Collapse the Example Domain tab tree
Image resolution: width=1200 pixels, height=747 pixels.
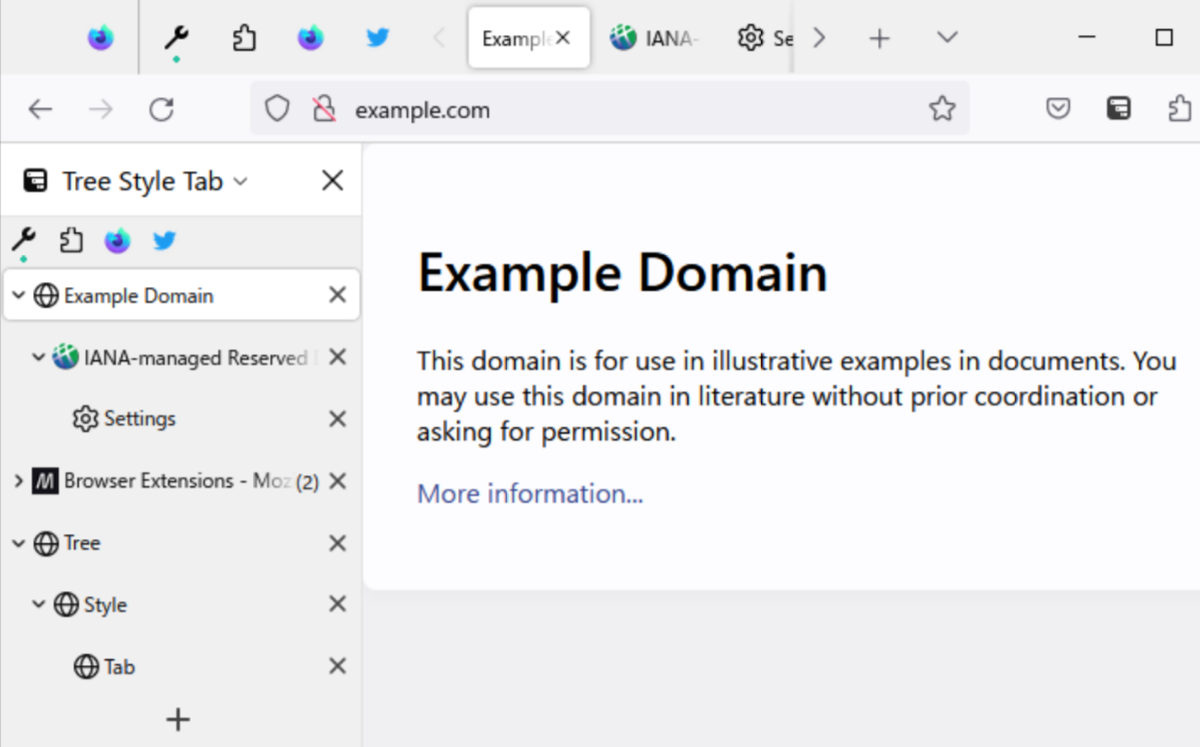point(19,296)
